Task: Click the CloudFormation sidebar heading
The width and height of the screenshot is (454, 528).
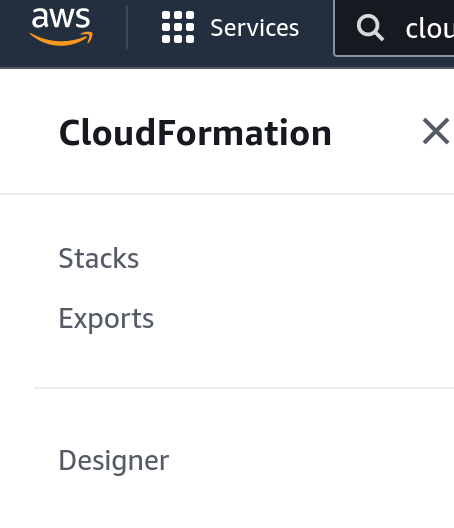Action: coord(195,133)
